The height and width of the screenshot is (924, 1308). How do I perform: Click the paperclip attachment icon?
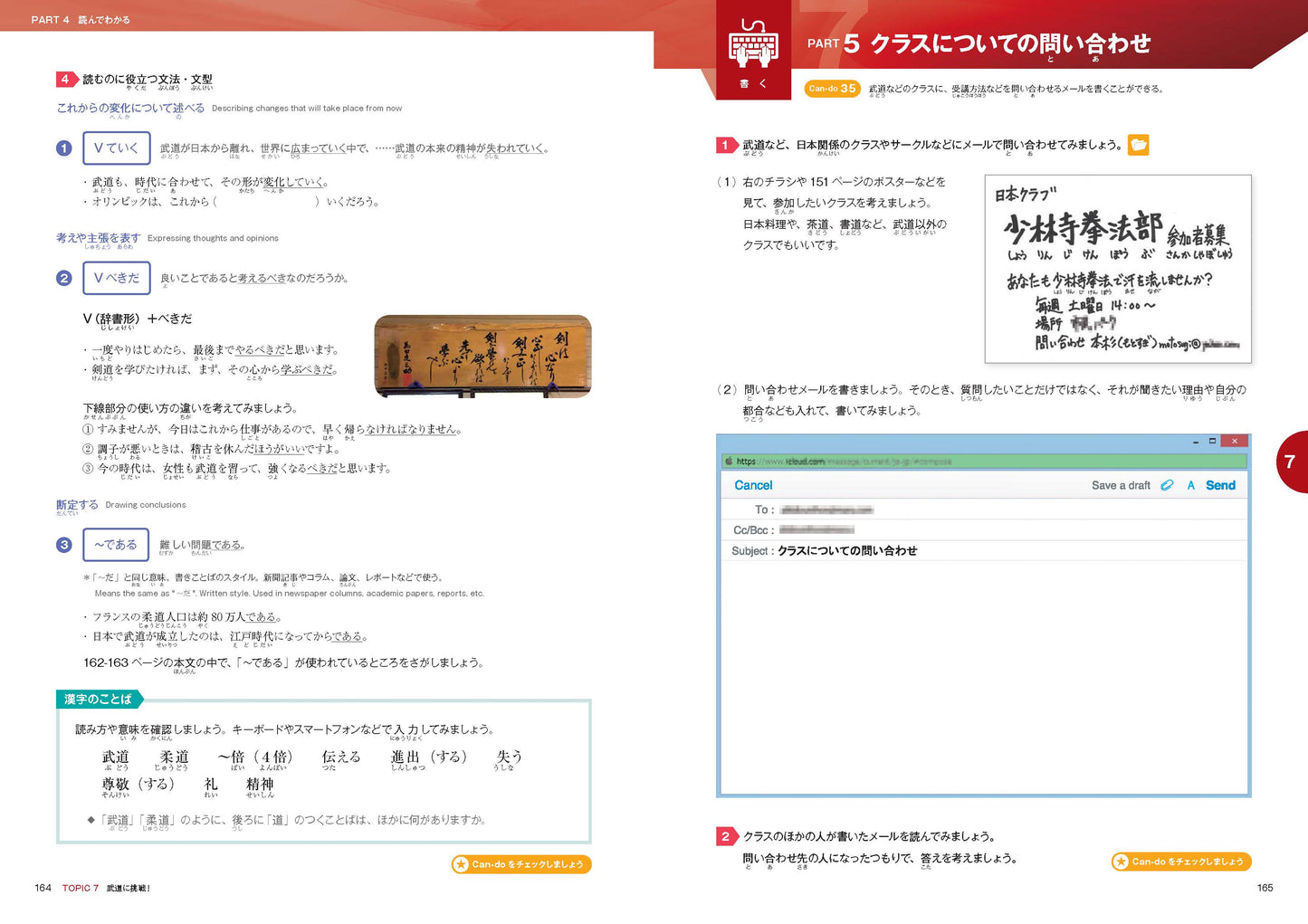[1167, 486]
